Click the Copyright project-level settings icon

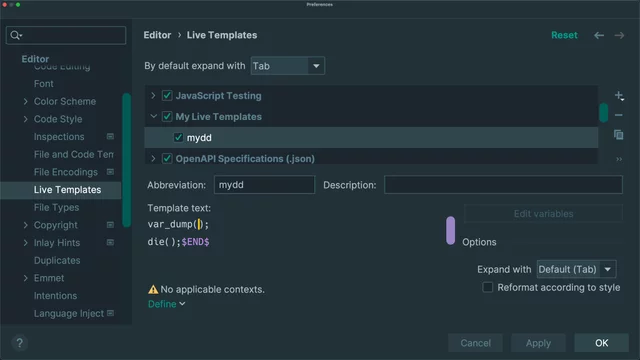[x=110, y=225]
